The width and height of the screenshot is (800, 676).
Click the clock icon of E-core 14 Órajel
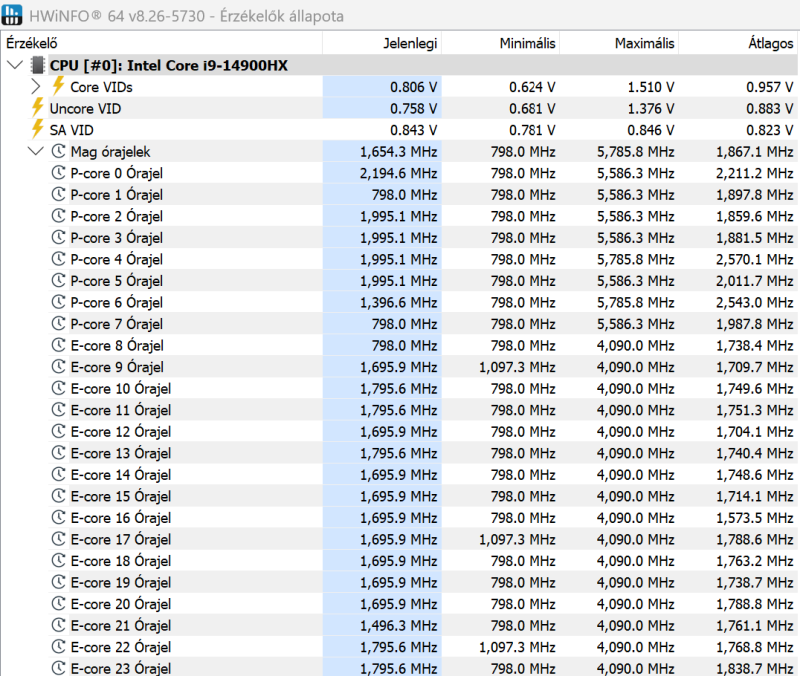point(59,474)
